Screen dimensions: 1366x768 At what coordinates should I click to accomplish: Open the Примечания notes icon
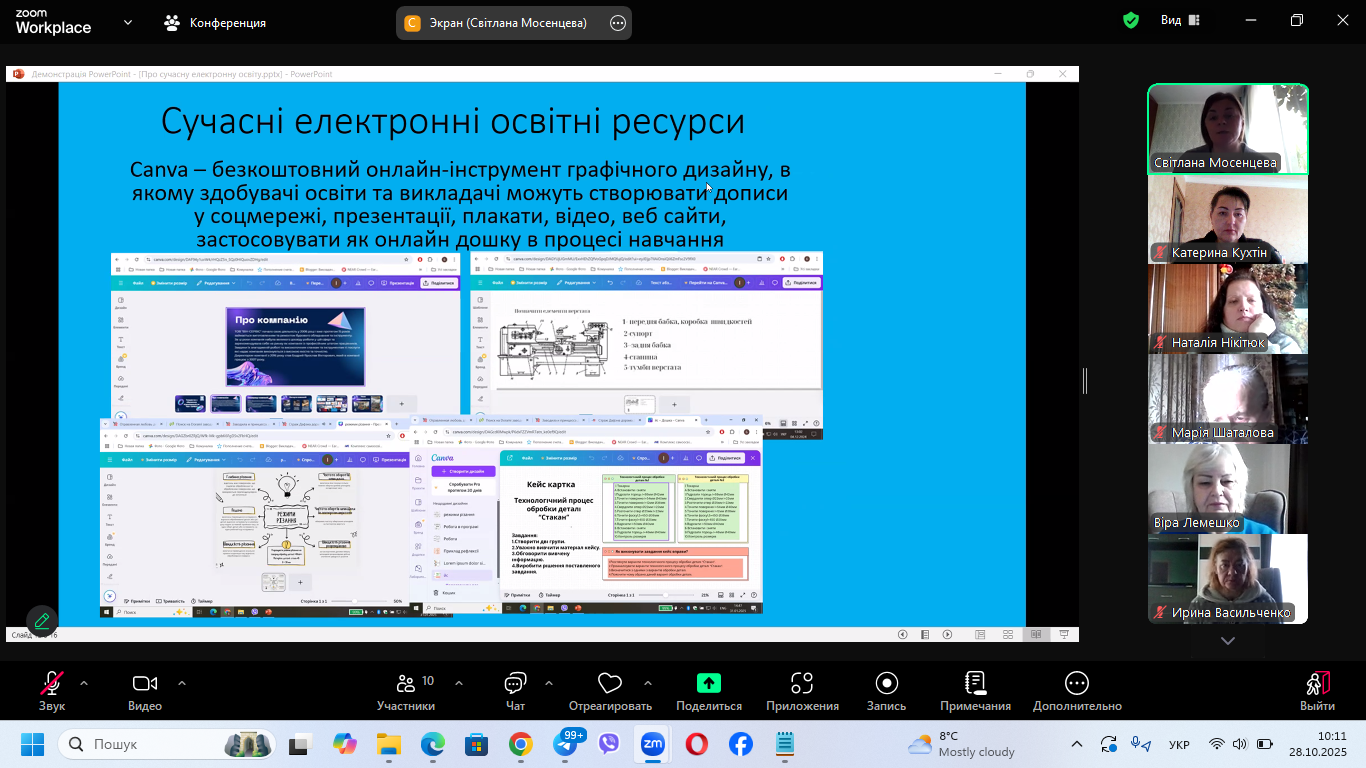tap(975, 684)
